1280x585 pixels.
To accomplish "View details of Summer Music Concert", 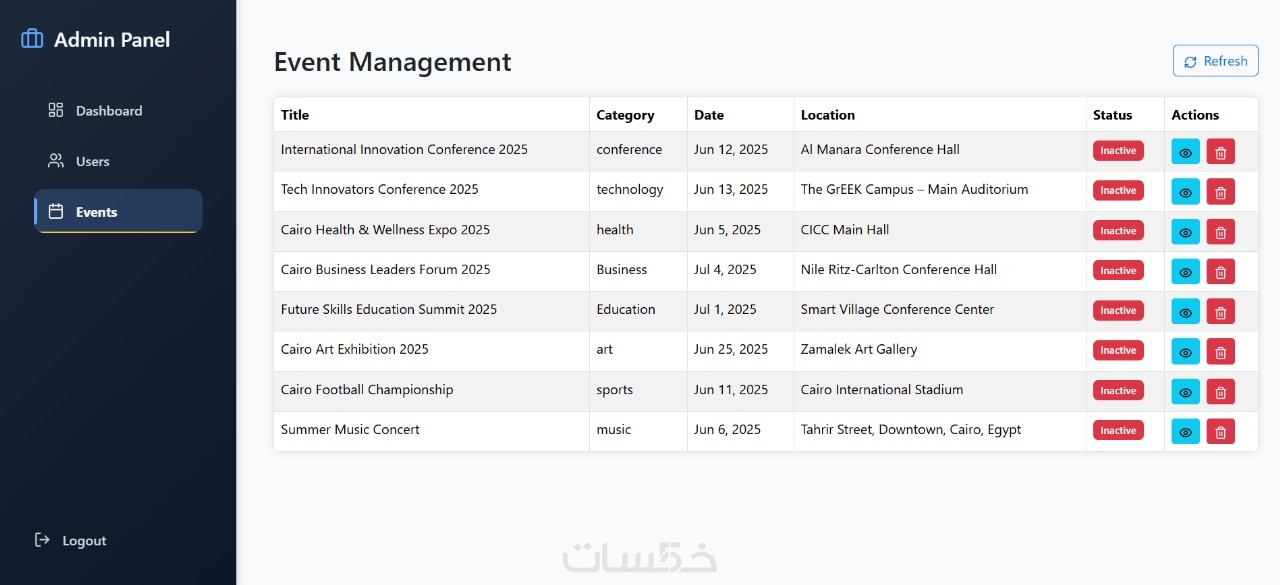I will point(1185,431).
